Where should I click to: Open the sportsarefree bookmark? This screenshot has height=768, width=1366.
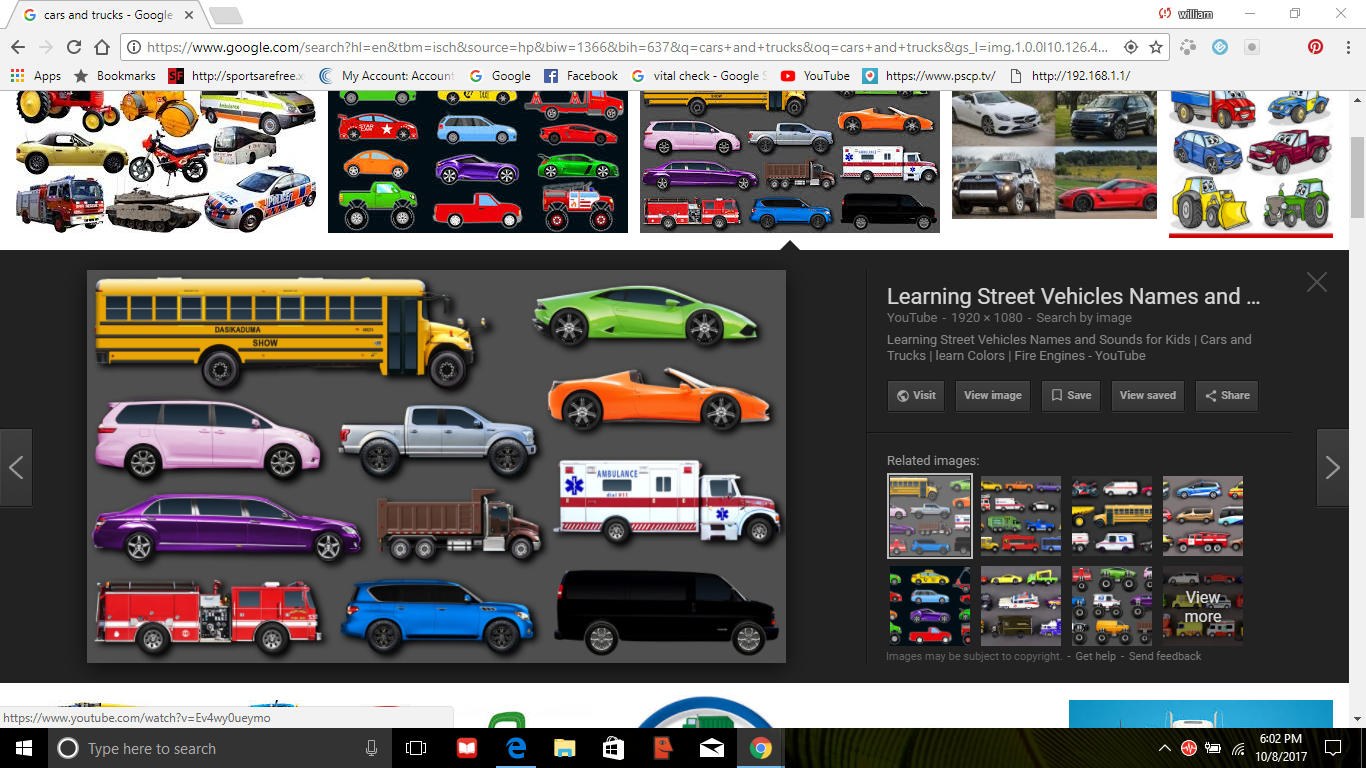(236, 76)
